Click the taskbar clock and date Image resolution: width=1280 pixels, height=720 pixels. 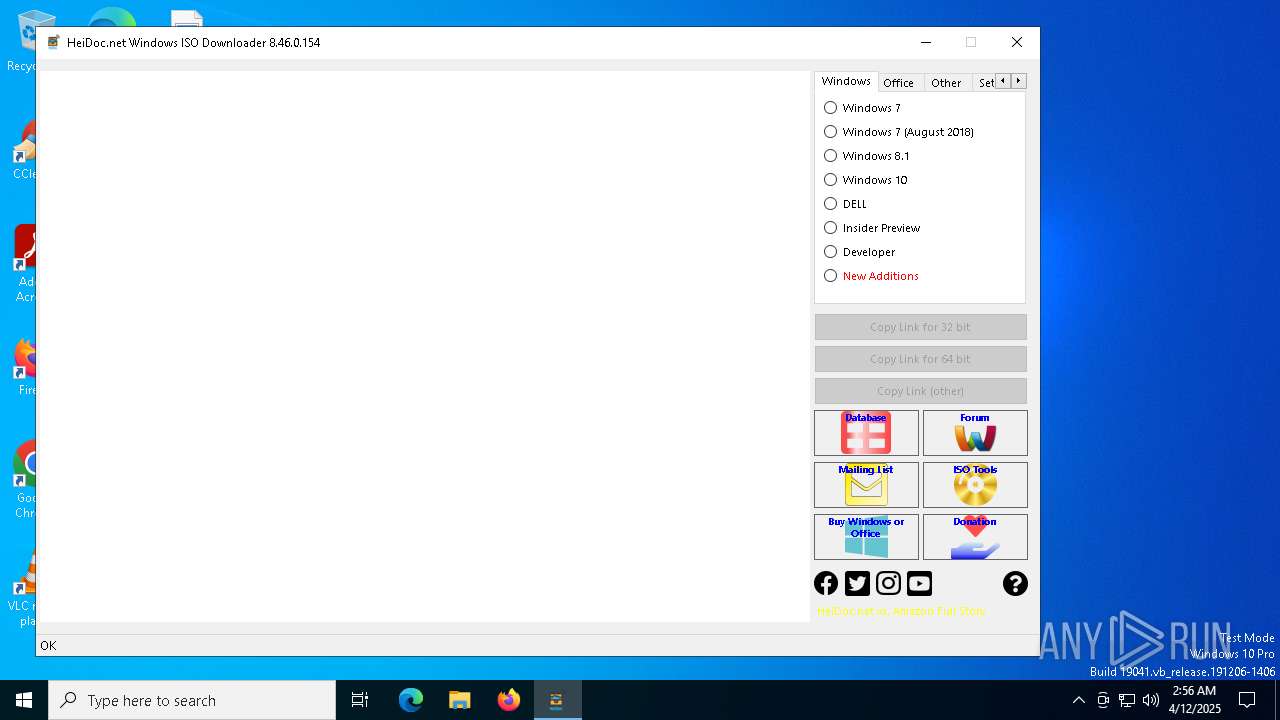click(x=1194, y=700)
